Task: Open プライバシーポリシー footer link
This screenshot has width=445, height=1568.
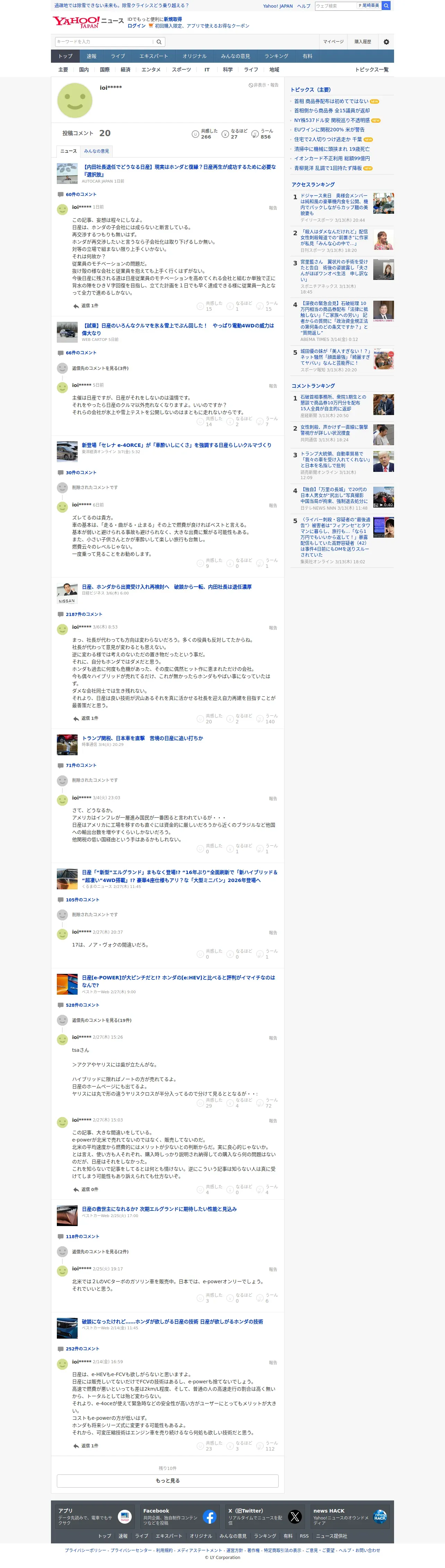Action: click(x=86, y=1550)
